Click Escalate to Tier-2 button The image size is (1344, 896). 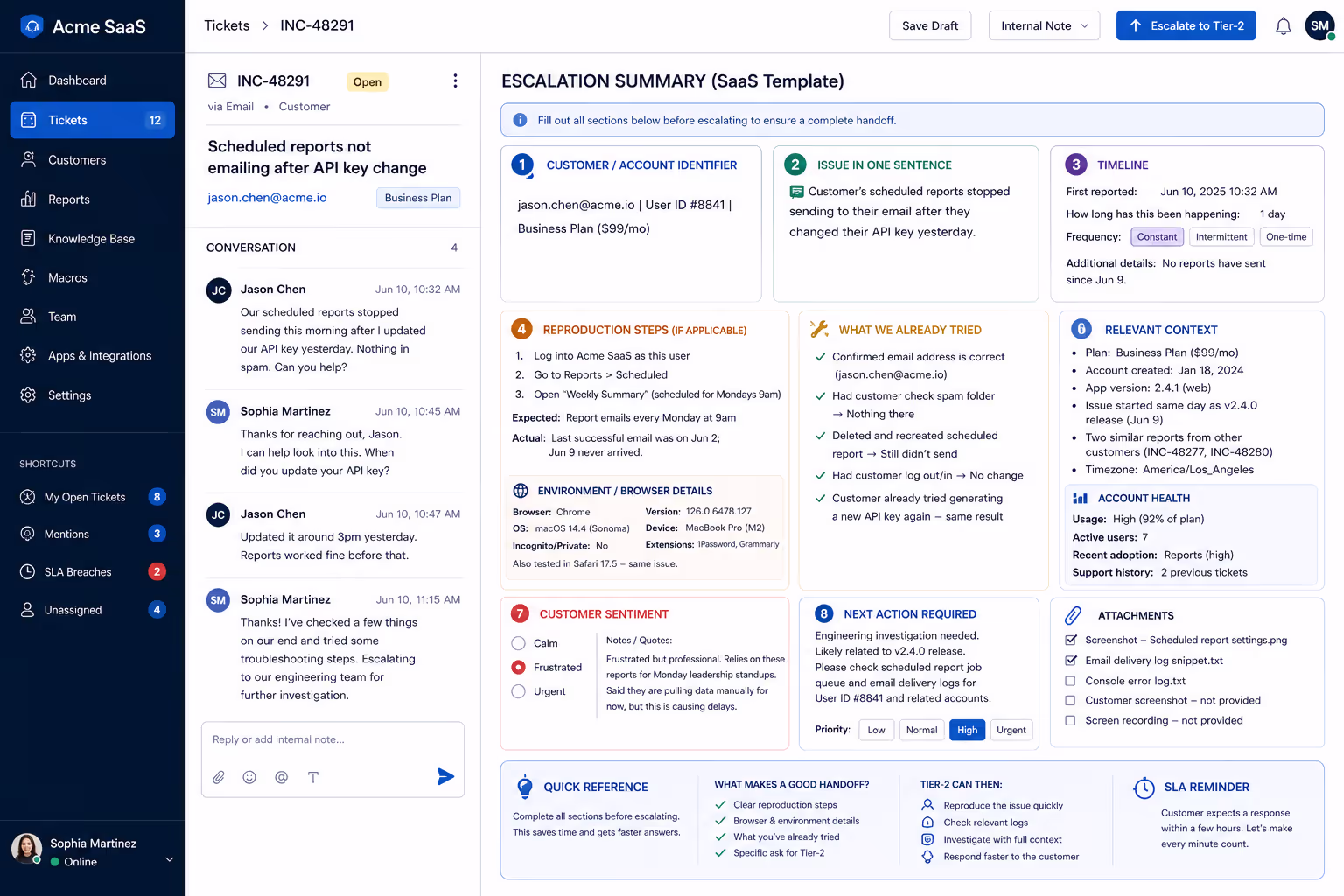click(x=1186, y=25)
